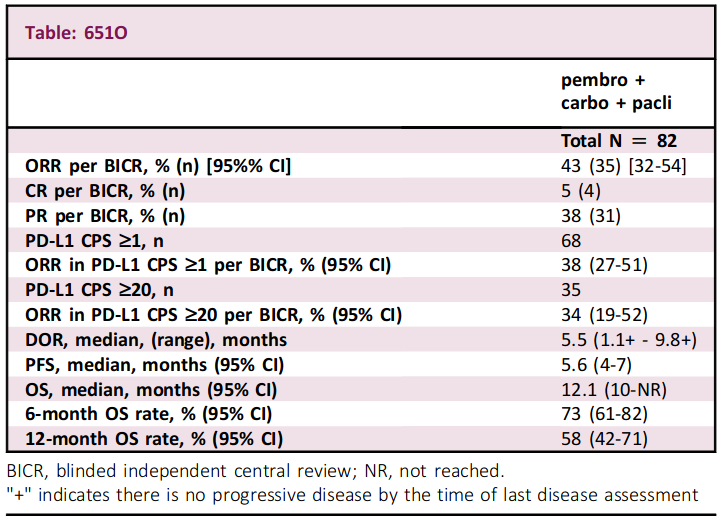This screenshot has width=726, height=523.
Task: Select ORR in PD-L1 CPS ≥1 row label
Action: click(x=208, y=265)
